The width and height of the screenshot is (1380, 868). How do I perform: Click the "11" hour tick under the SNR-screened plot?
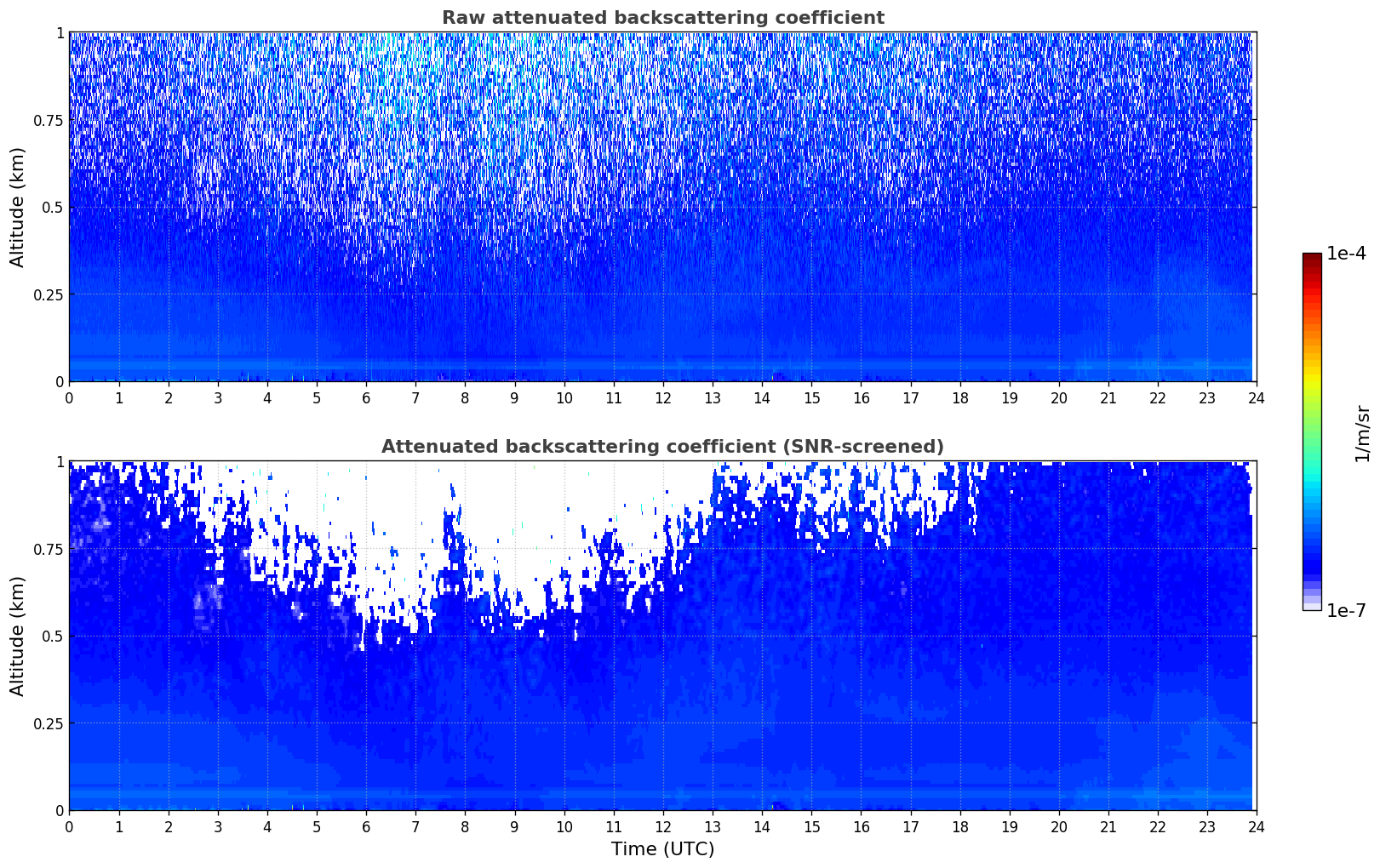coord(613,826)
